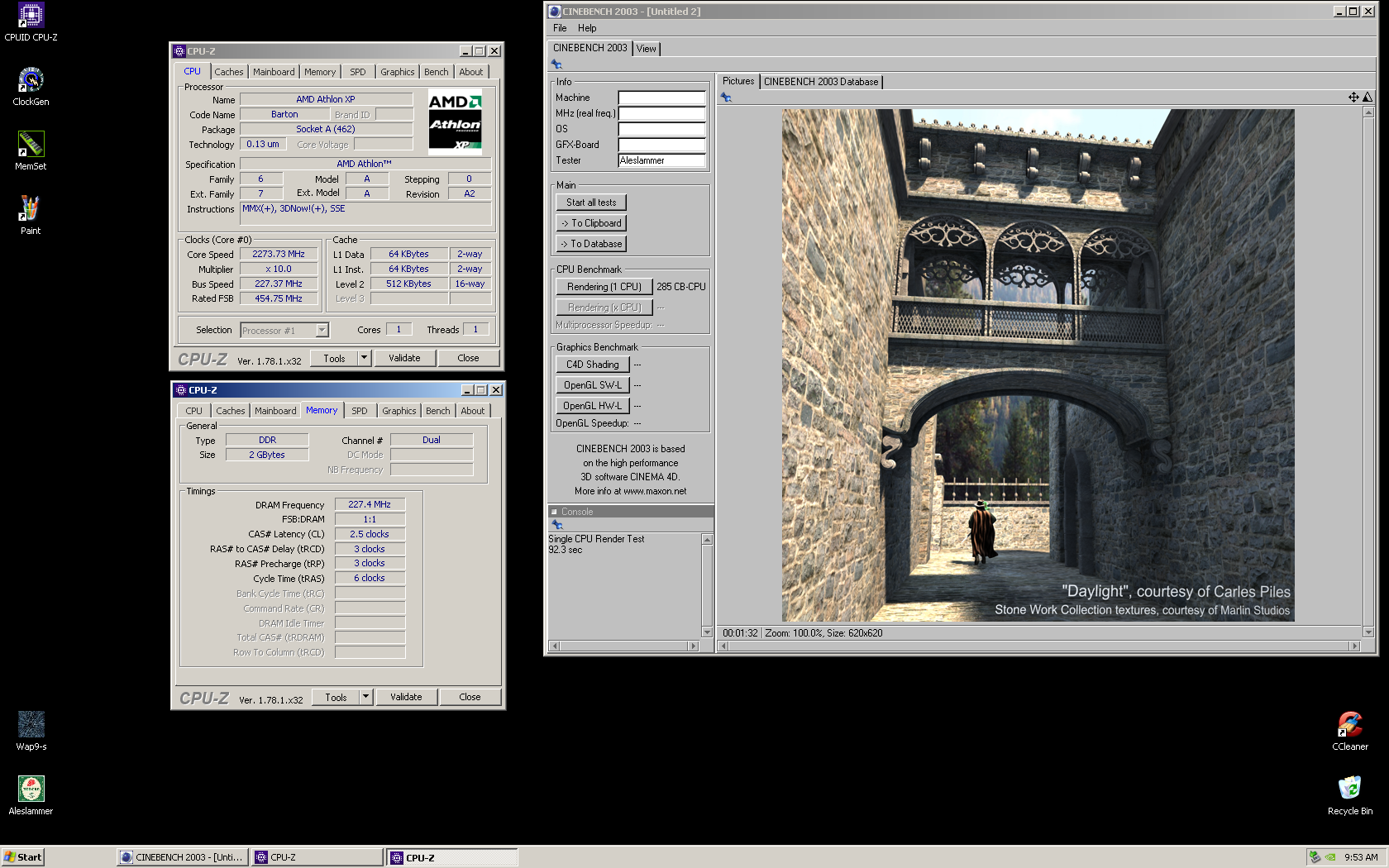
Task: Click Validate in the upper CPU-Z window
Action: pos(404,358)
